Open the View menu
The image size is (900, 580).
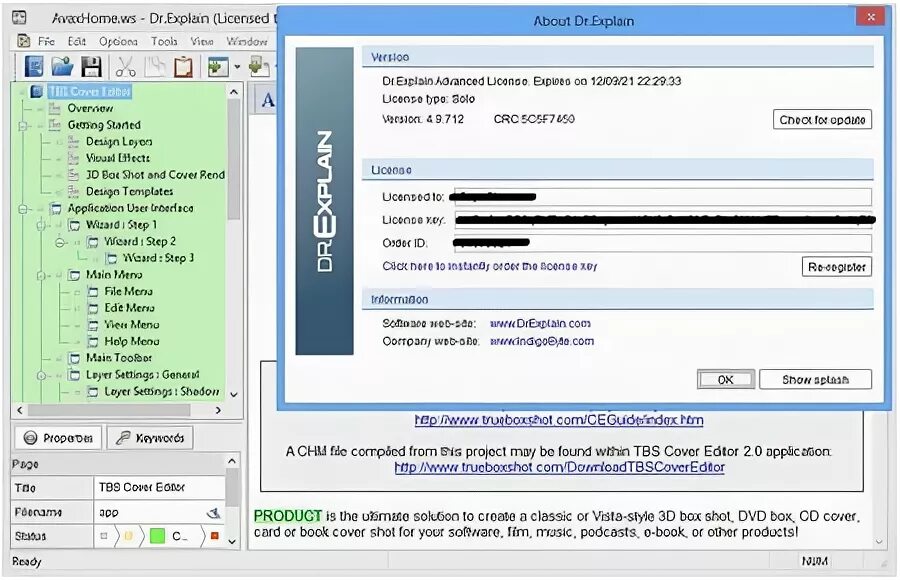click(201, 41)
